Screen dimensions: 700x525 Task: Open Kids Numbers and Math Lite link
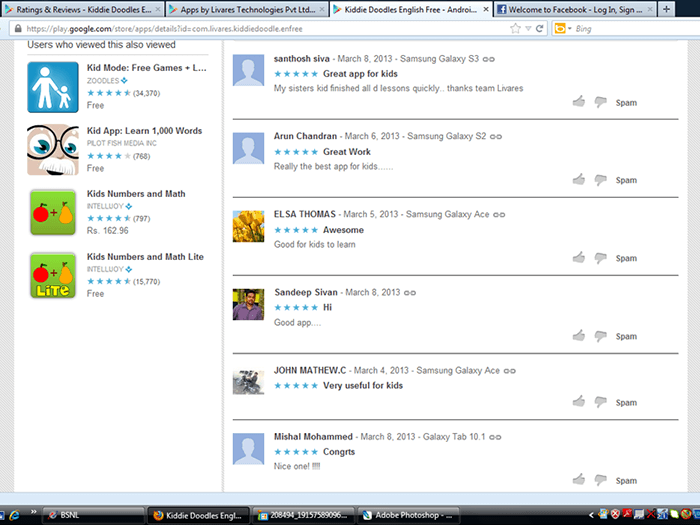pyautogui.click(x=145, y=257)
